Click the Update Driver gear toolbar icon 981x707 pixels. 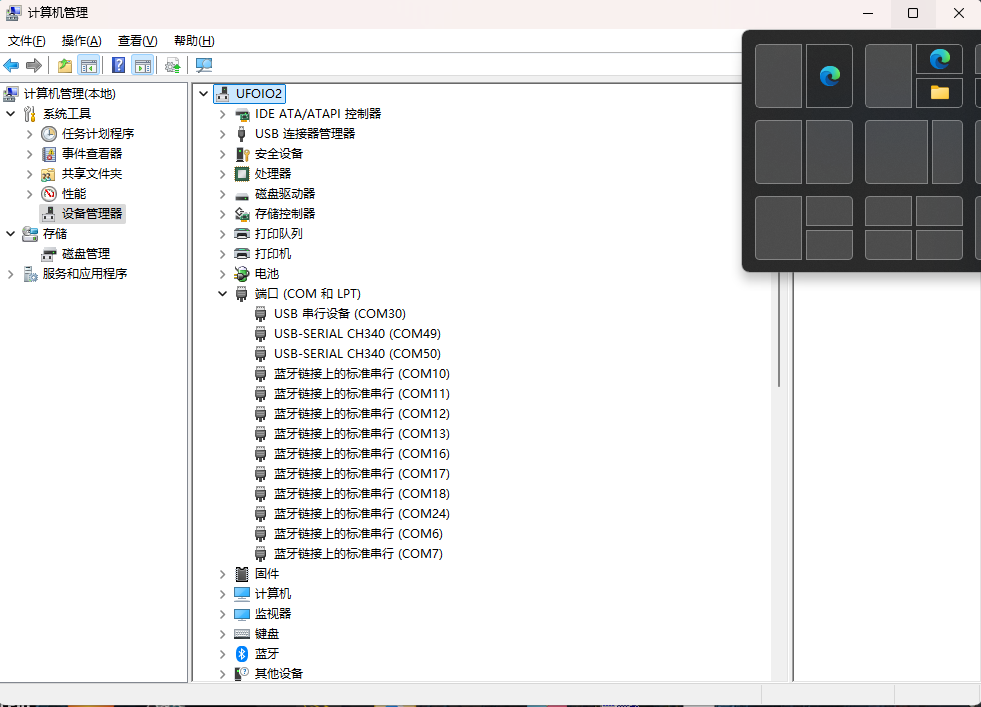(173, 65)
